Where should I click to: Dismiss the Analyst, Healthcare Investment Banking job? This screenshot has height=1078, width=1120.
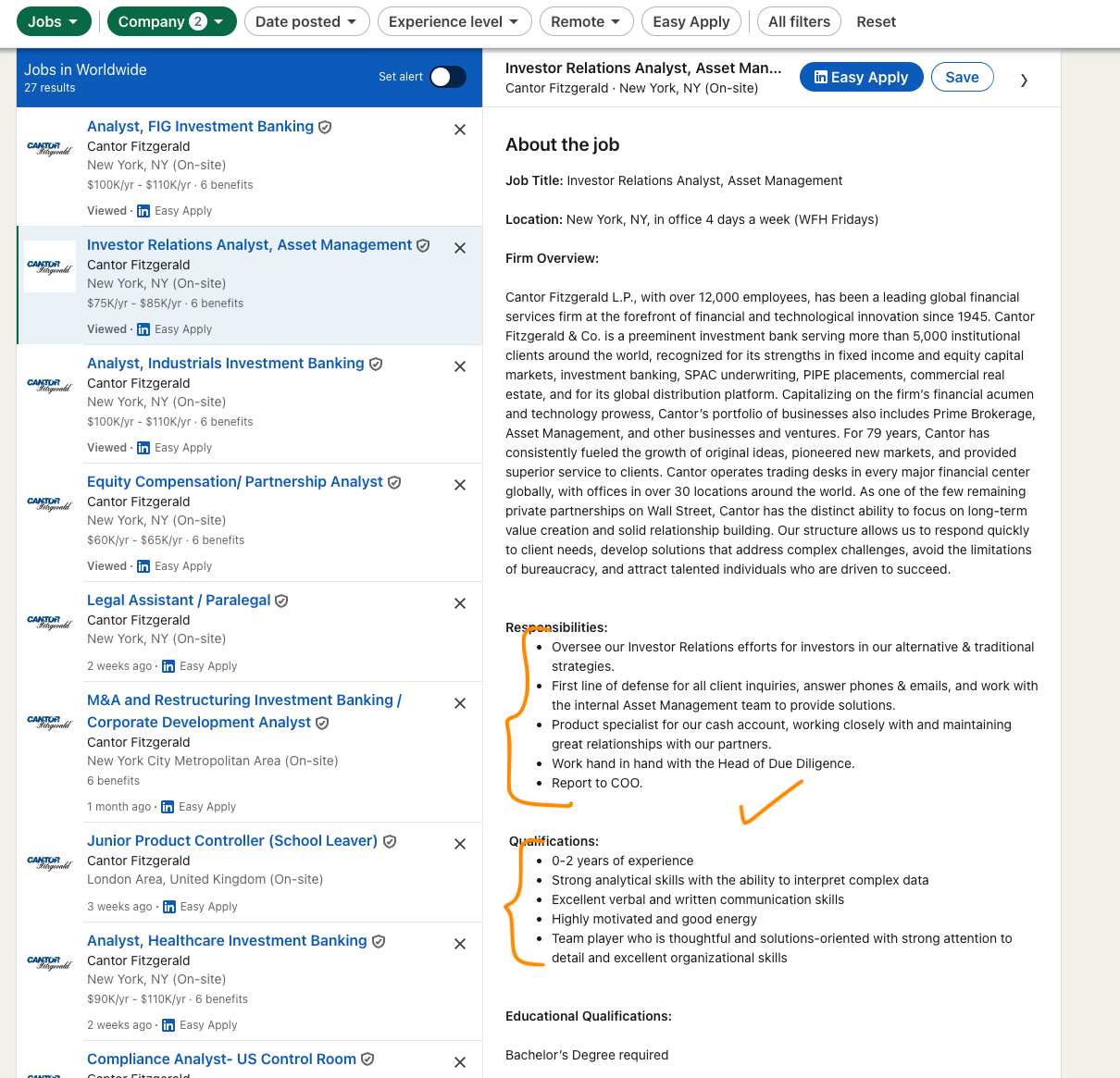coord(460,944)
